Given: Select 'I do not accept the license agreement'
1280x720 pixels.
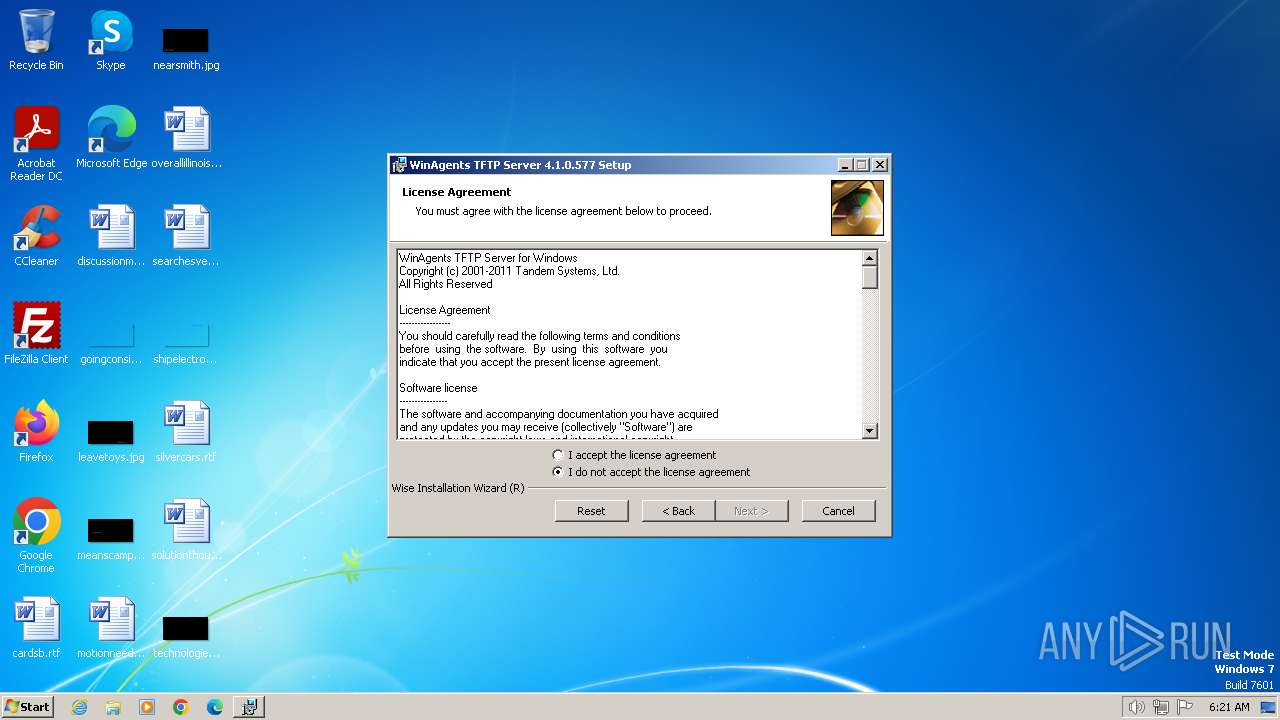Looking at the screenshot, I should click(x=651, y=472).
